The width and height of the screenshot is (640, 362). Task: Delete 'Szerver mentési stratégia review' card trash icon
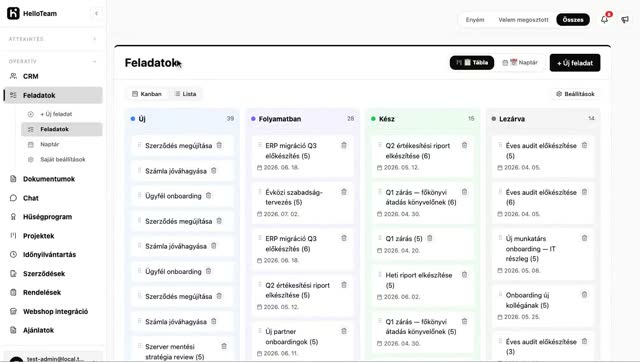click(x=224, y=346)
